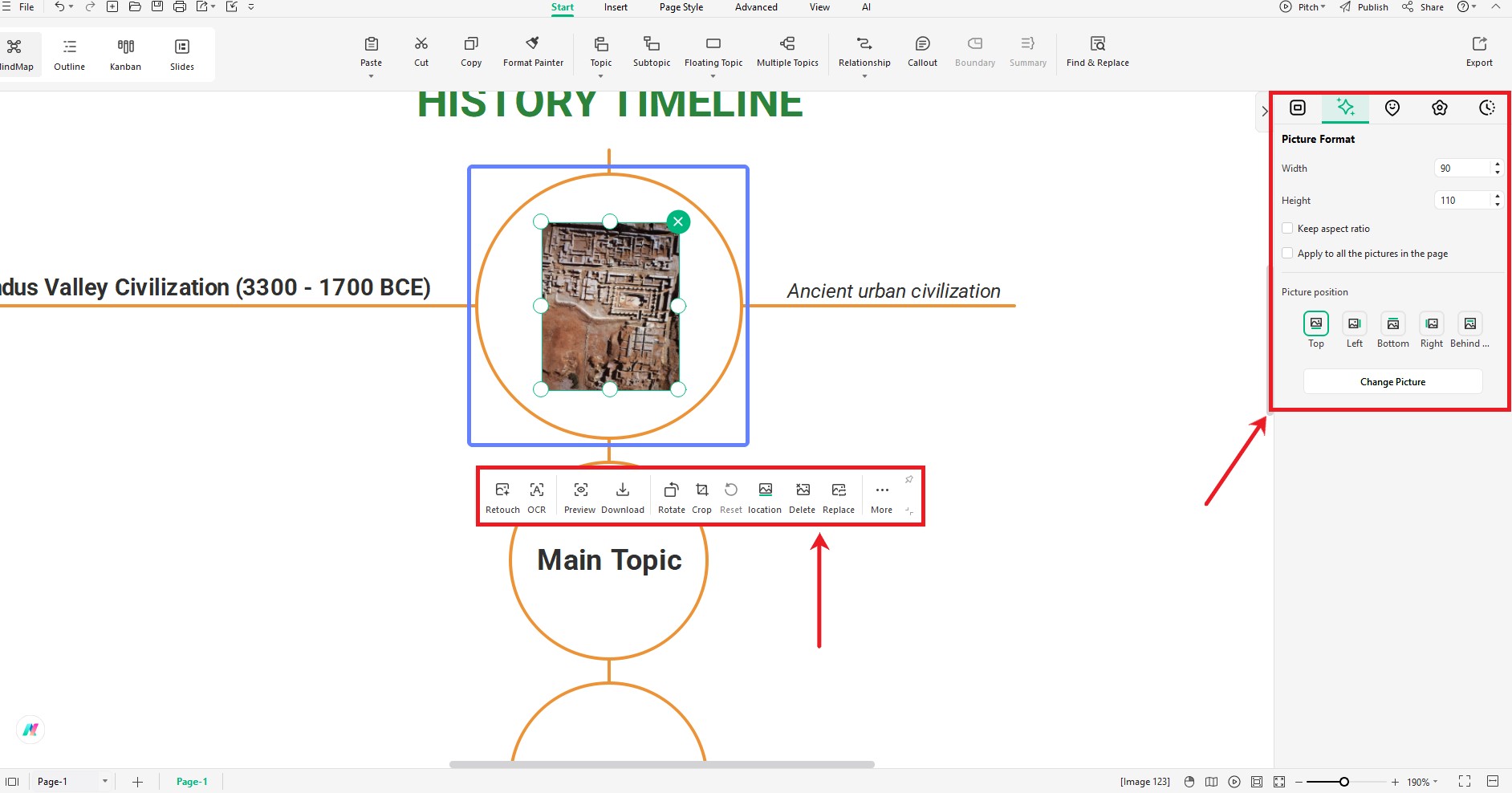Toggle the page list panel icon
The width and height of the screenshot is (1512, 793).
[x=12, y=782]
